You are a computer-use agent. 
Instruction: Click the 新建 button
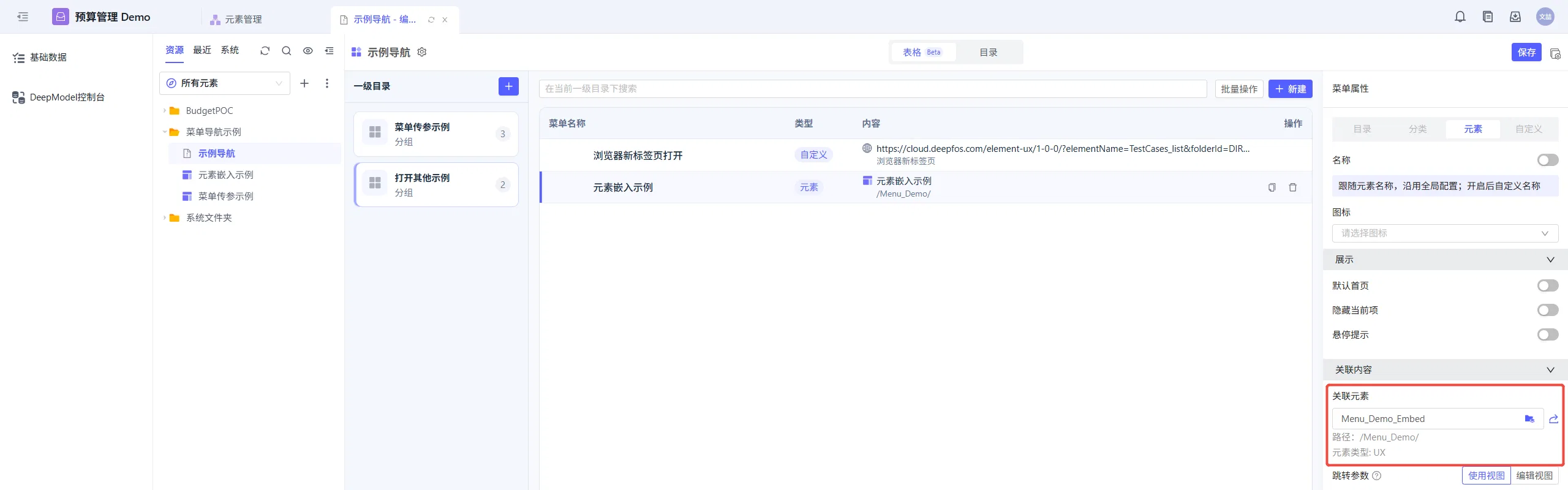pos(1290,89)
